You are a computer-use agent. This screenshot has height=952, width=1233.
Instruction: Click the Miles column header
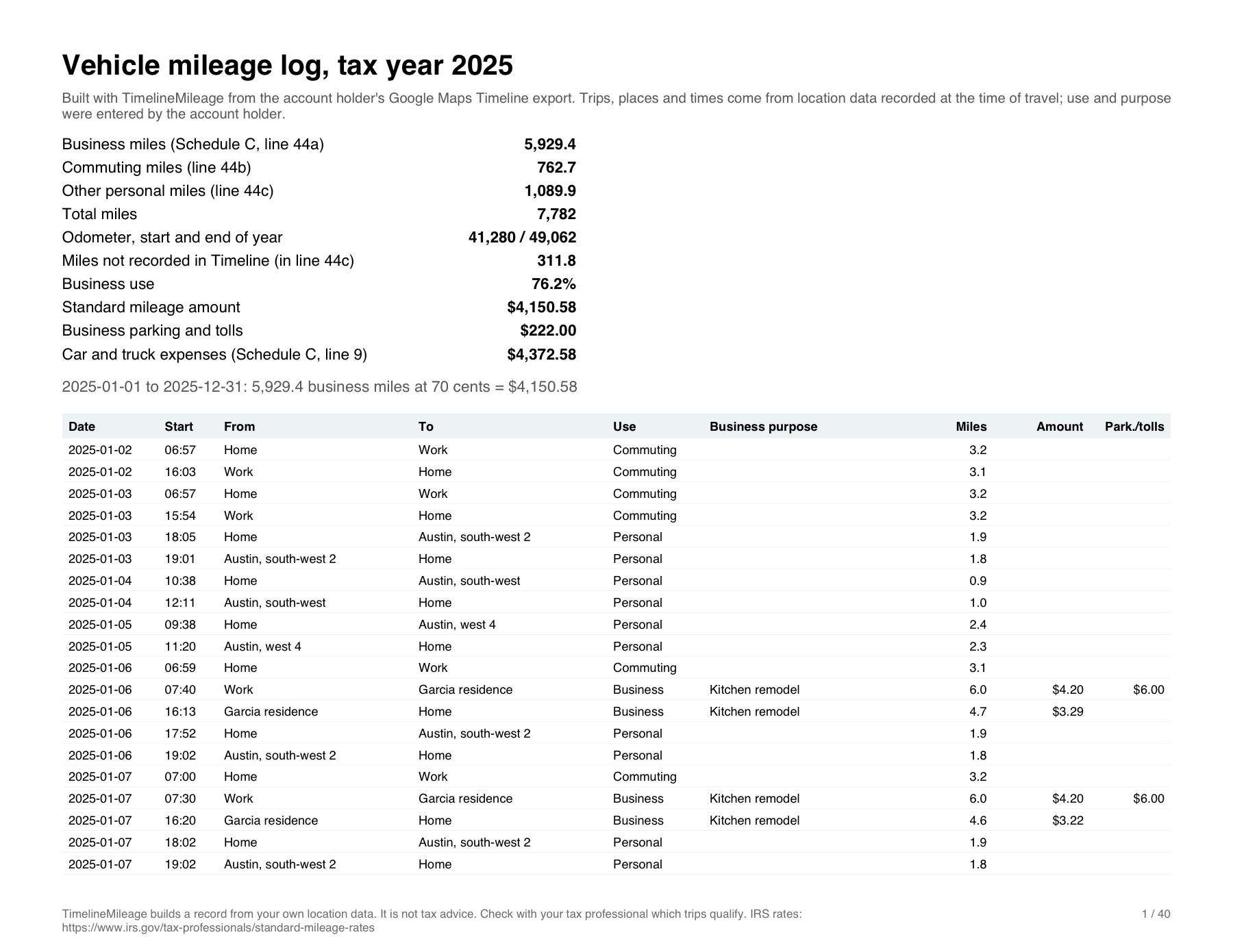(971, 427)
